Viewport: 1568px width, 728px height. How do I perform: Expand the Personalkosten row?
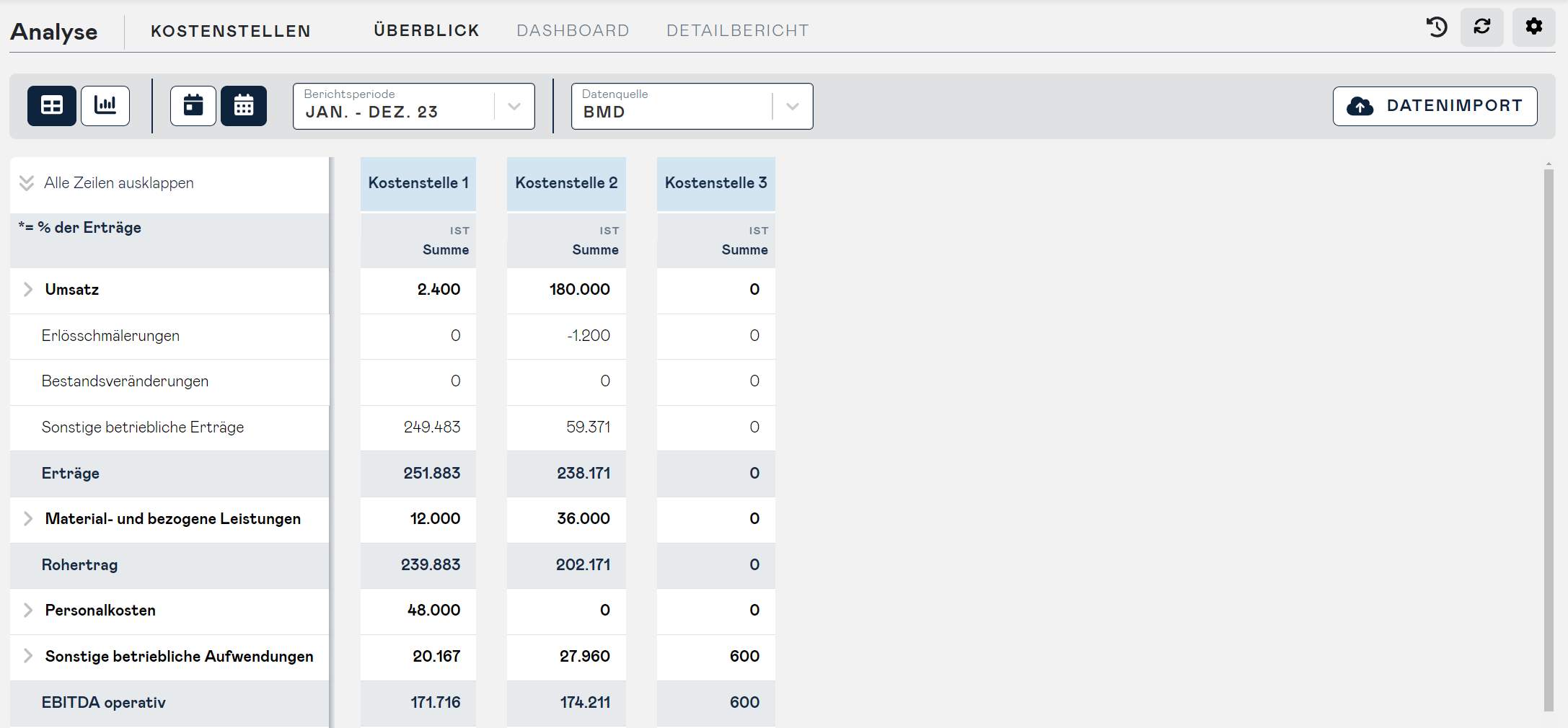pos(28,611)
